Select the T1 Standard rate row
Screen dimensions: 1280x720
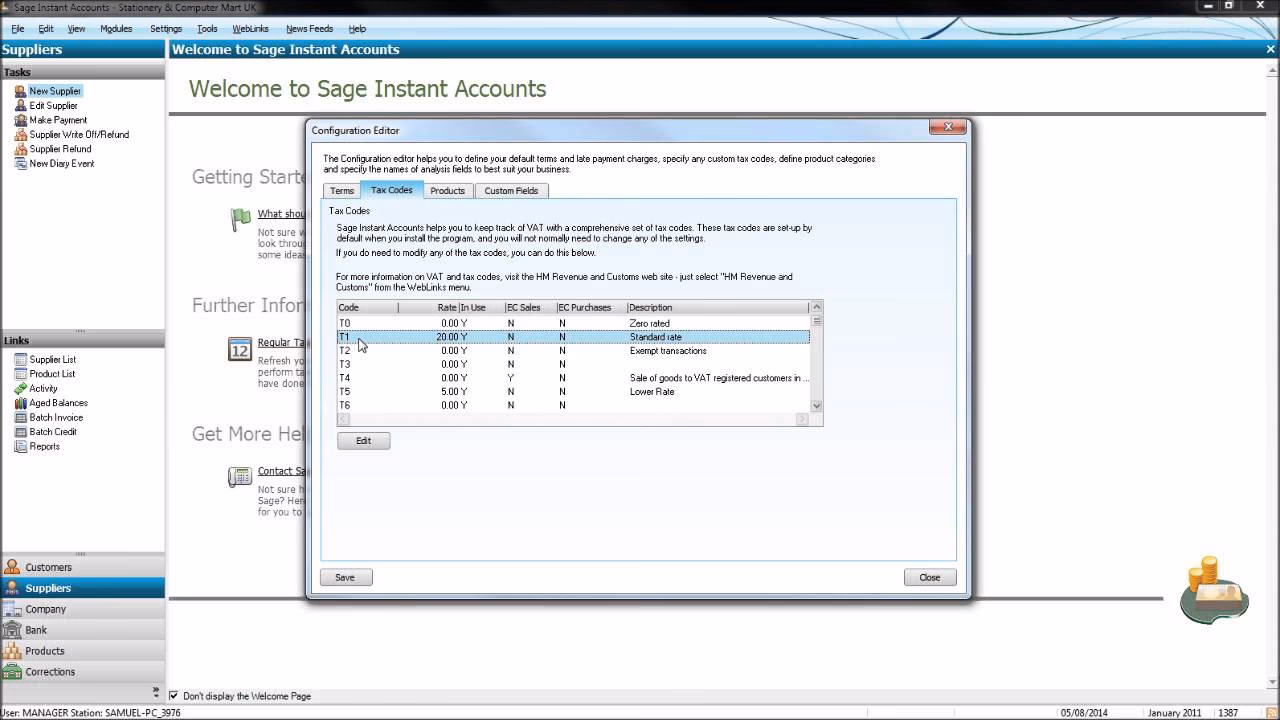coord(573,337)
